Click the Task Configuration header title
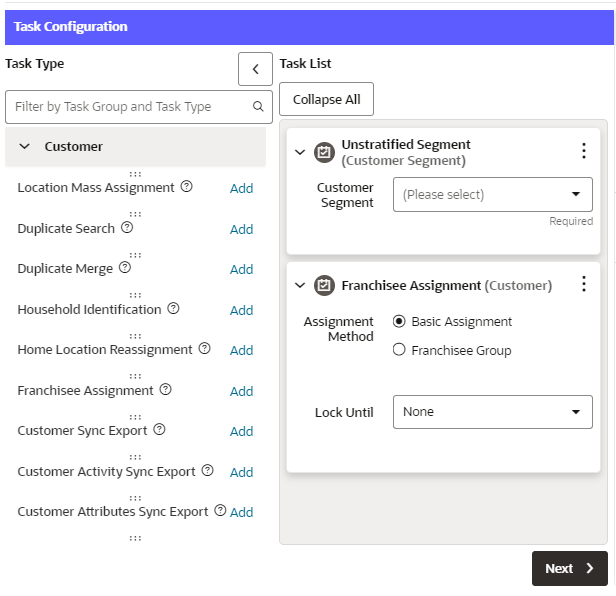The width and height of the screenshot is (616, 596). point(71,27)
